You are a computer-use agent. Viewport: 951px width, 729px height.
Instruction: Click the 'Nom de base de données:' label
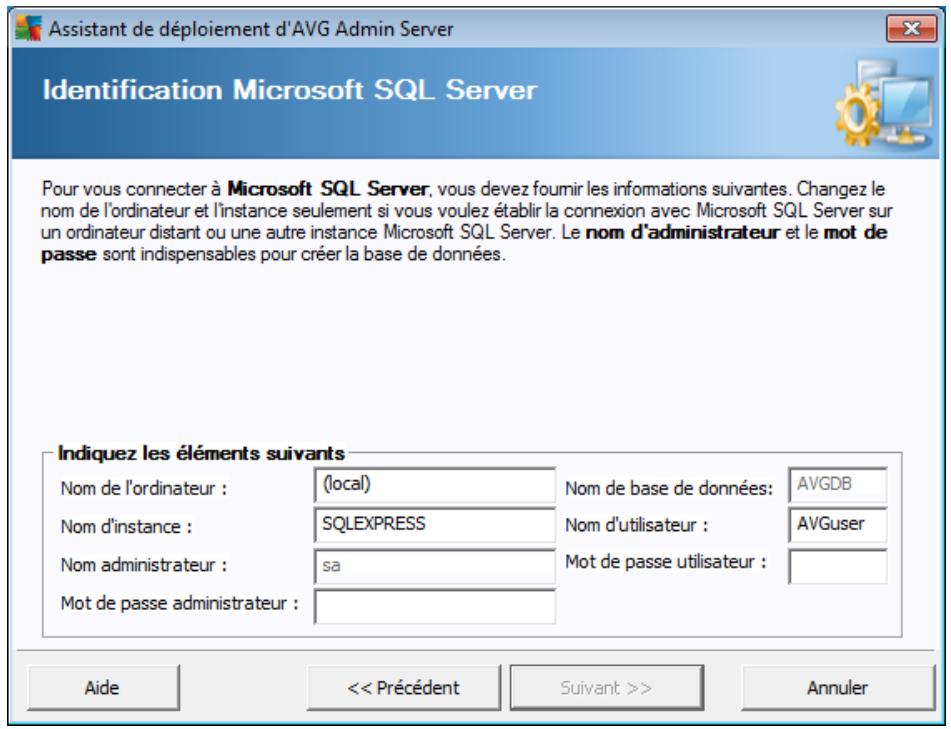(669, 488)
